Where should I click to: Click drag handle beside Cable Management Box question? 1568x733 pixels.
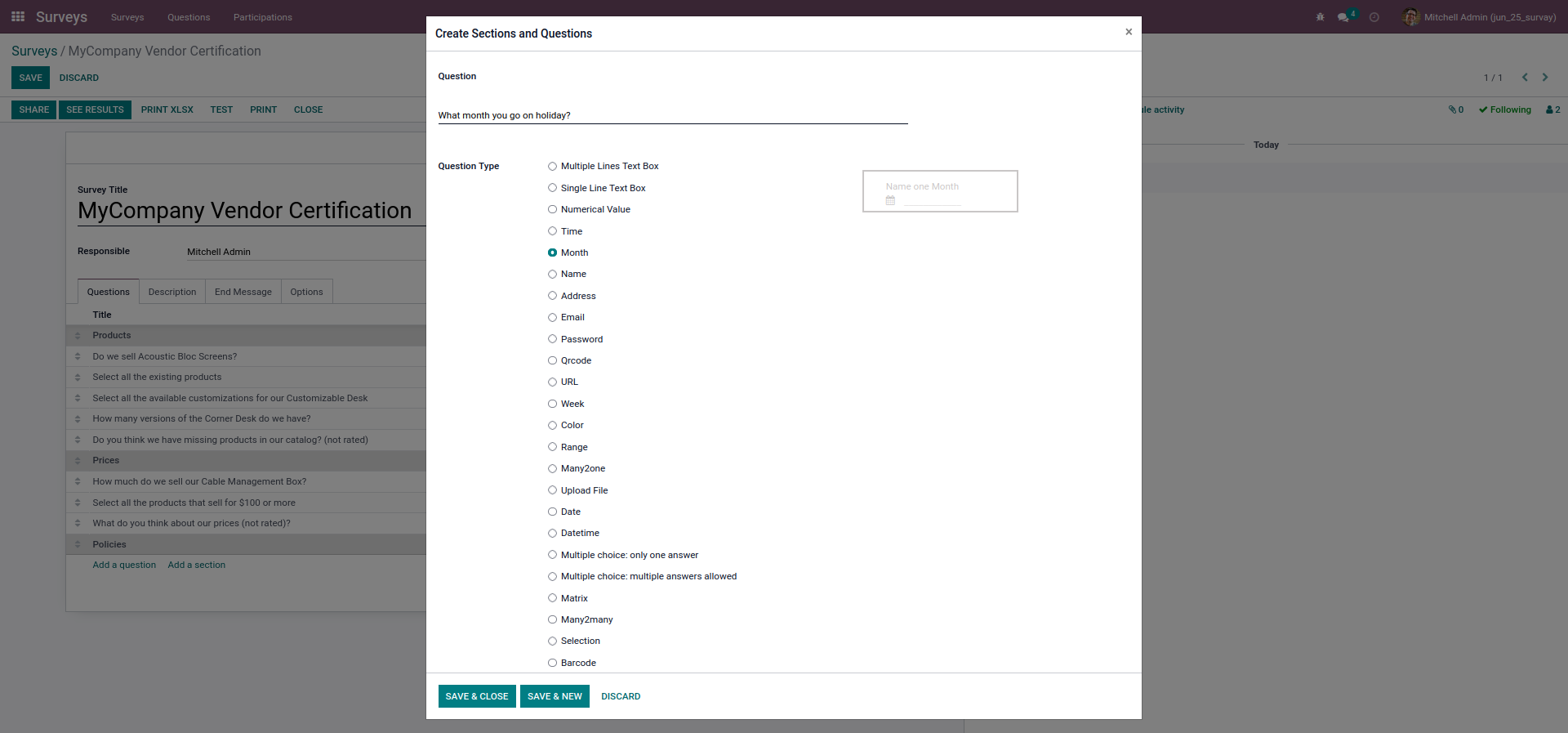[78, 481]
